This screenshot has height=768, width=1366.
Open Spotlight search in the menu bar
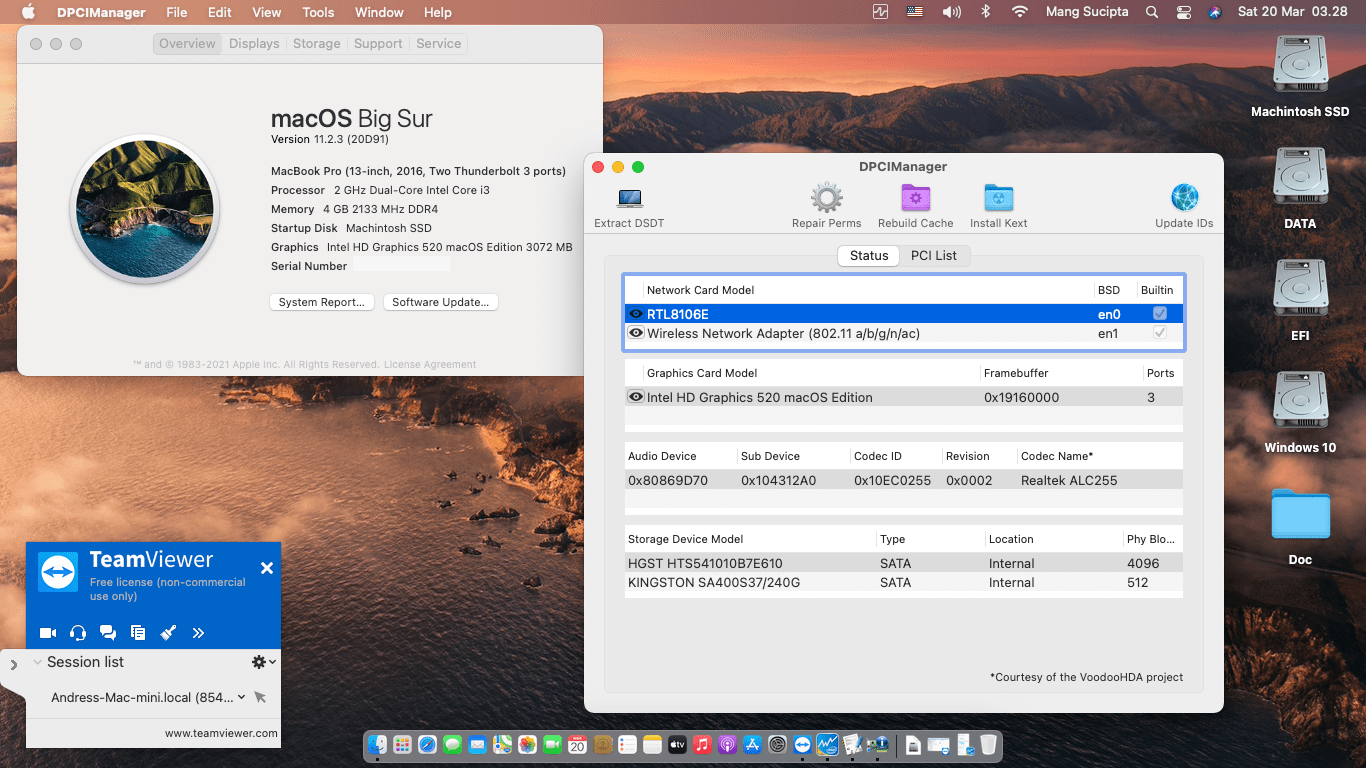[1152, 12]
